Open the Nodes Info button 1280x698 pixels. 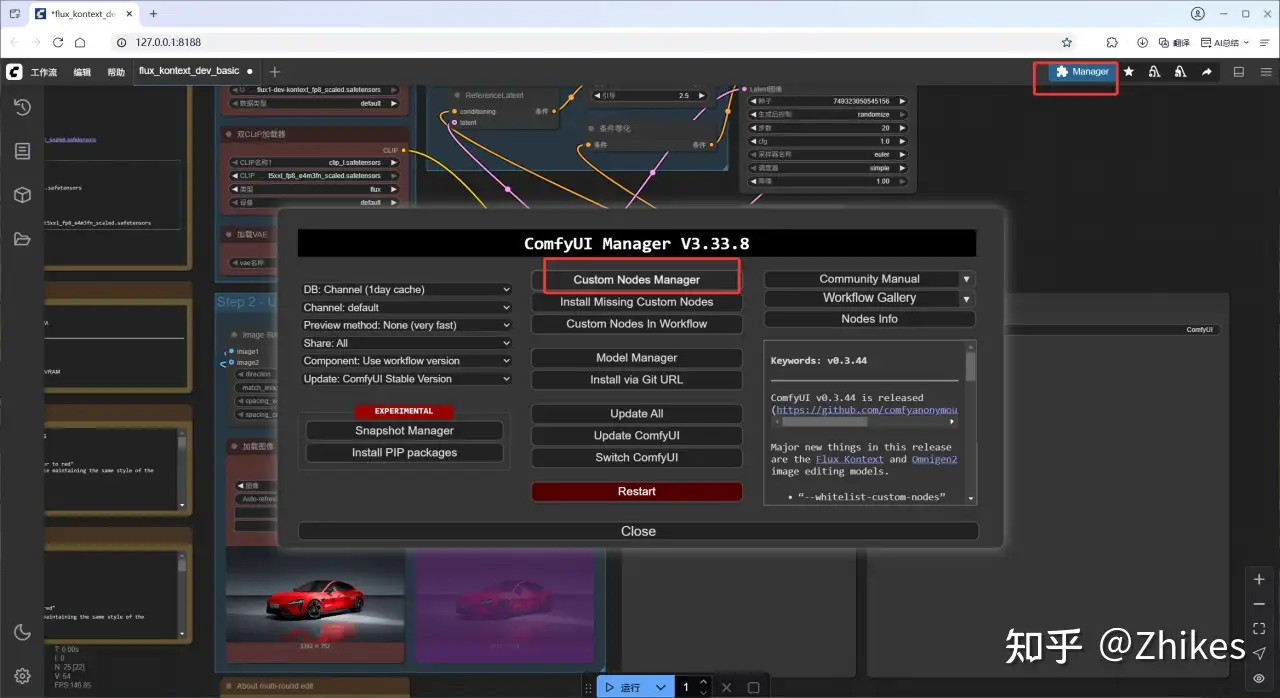[869, 319]
